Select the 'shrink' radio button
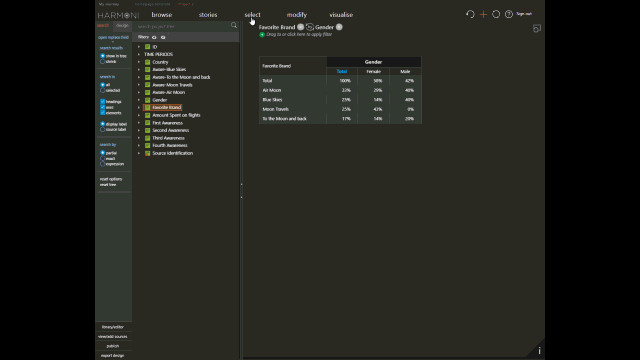This screenshot has width=640, height=360. point(102,62)
